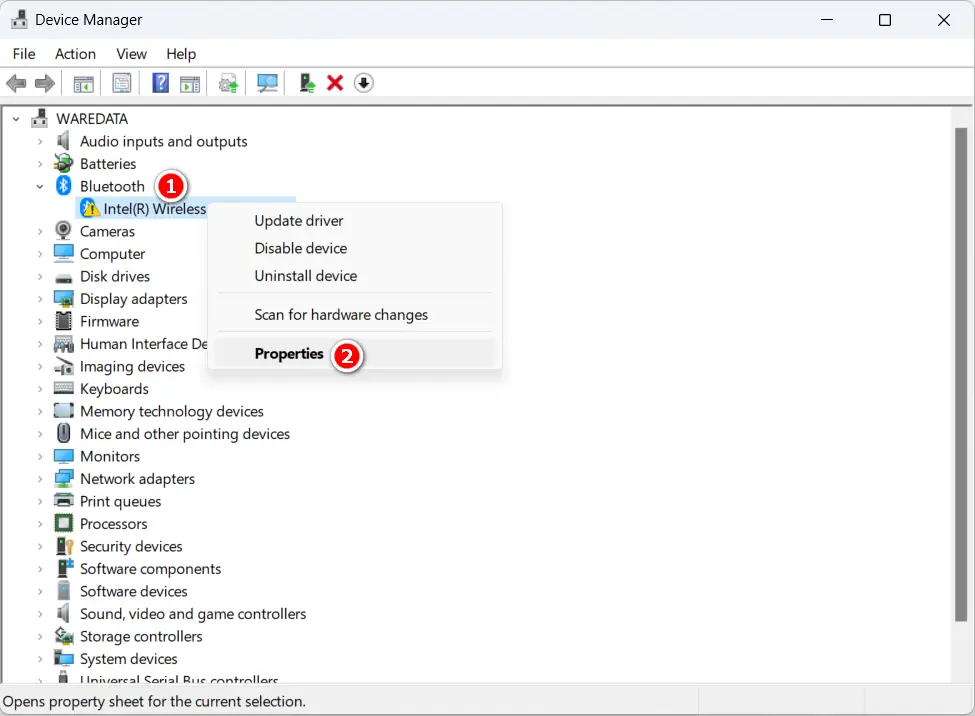Image resolution: width=975 pixels, height=716 pixels.
Task: Collapse the Bluetooth category
Action: click(x=40, y=186)
